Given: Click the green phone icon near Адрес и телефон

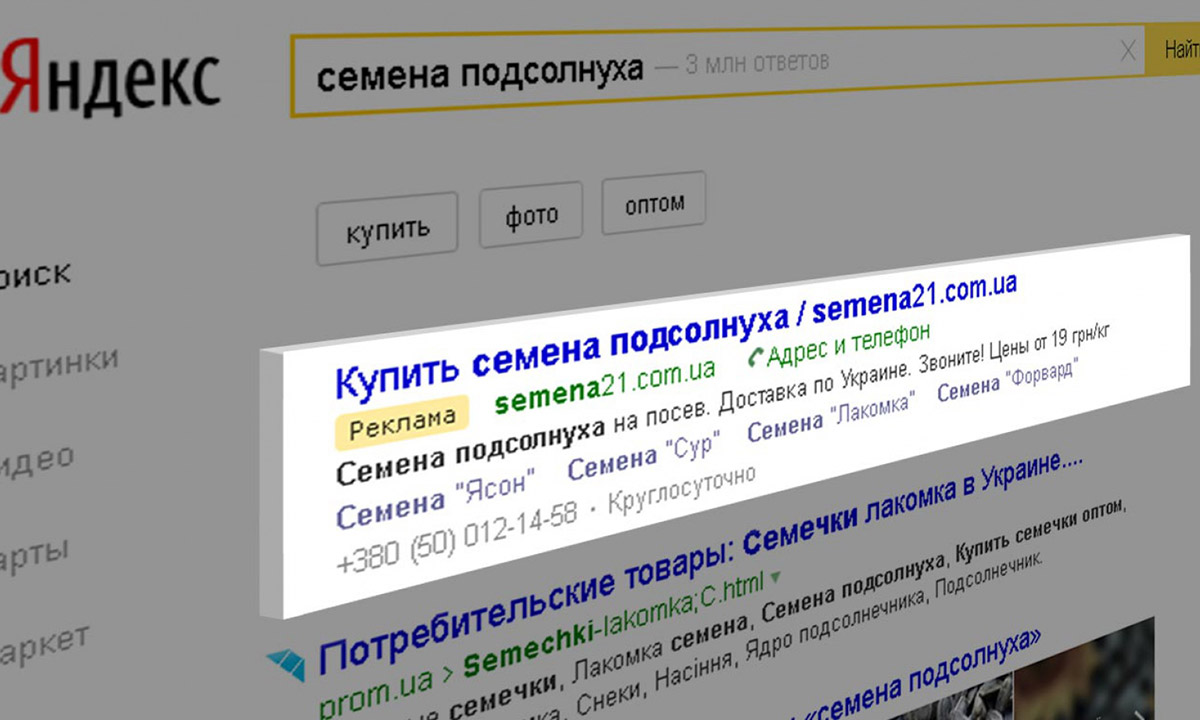Looking at the screenshot, I should 755,355.
